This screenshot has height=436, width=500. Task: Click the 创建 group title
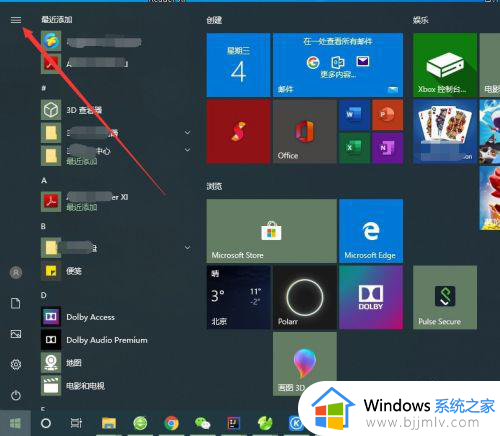click(214, 20)
